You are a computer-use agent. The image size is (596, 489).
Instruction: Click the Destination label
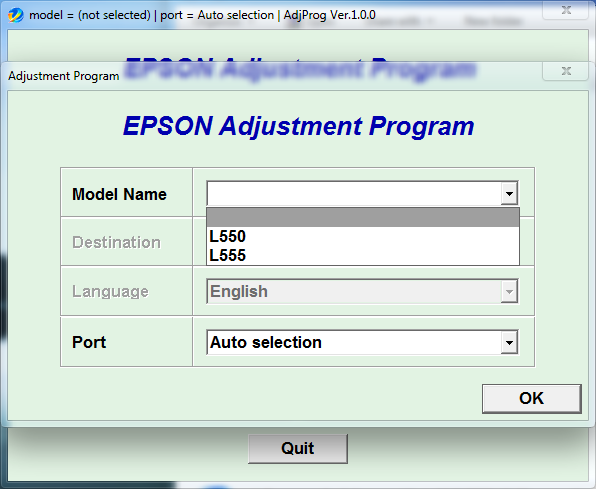(x=116, y=243)
